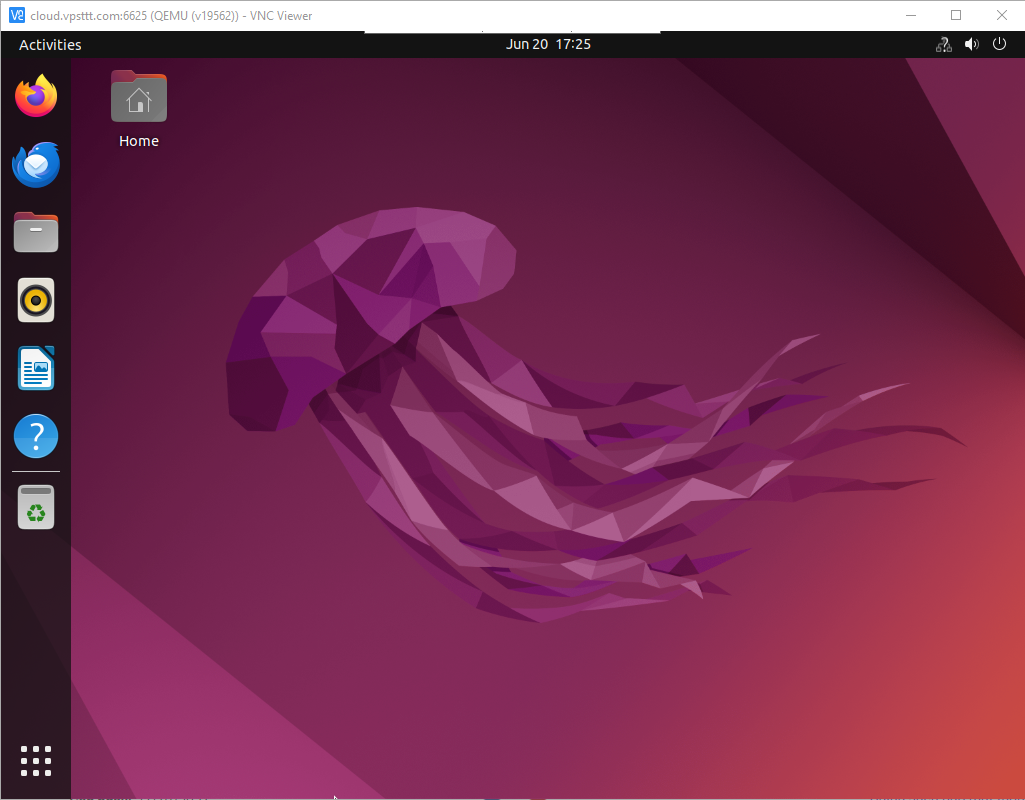Open Thunderbird Mail in the dock
The image size is (1025, 800).
(x=36, y=164)
